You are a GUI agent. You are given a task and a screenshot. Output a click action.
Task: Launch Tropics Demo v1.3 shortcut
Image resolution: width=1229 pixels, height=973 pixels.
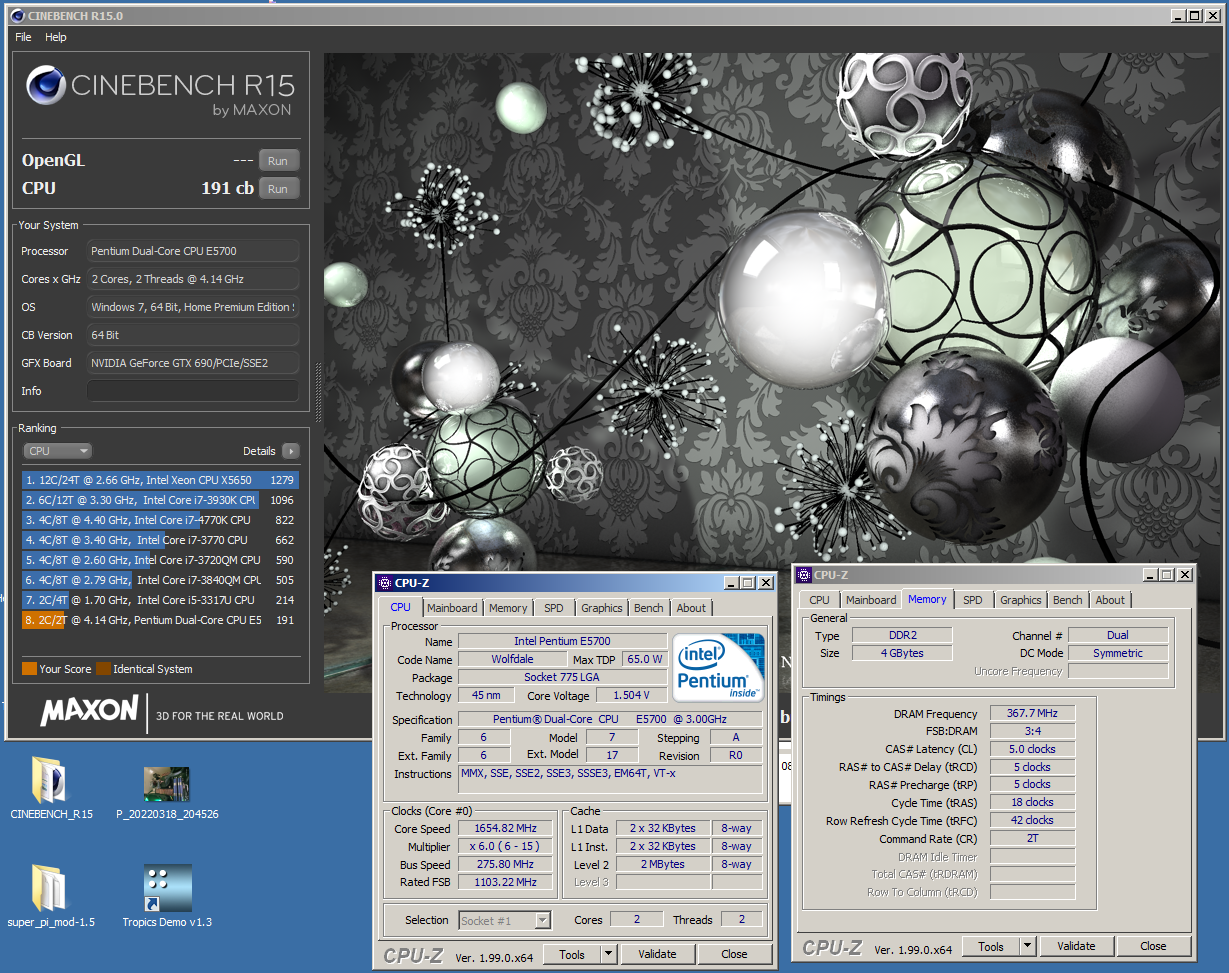tap(167, 888)
